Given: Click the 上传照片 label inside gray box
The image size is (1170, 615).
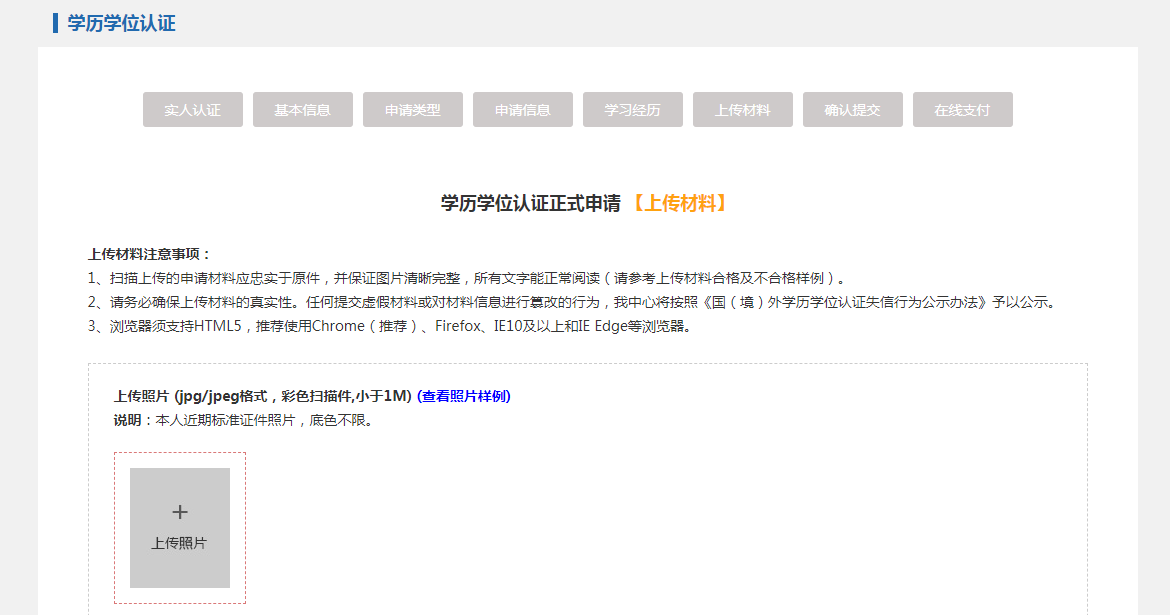Looking at the screenshot, I should tap(179, 543).
